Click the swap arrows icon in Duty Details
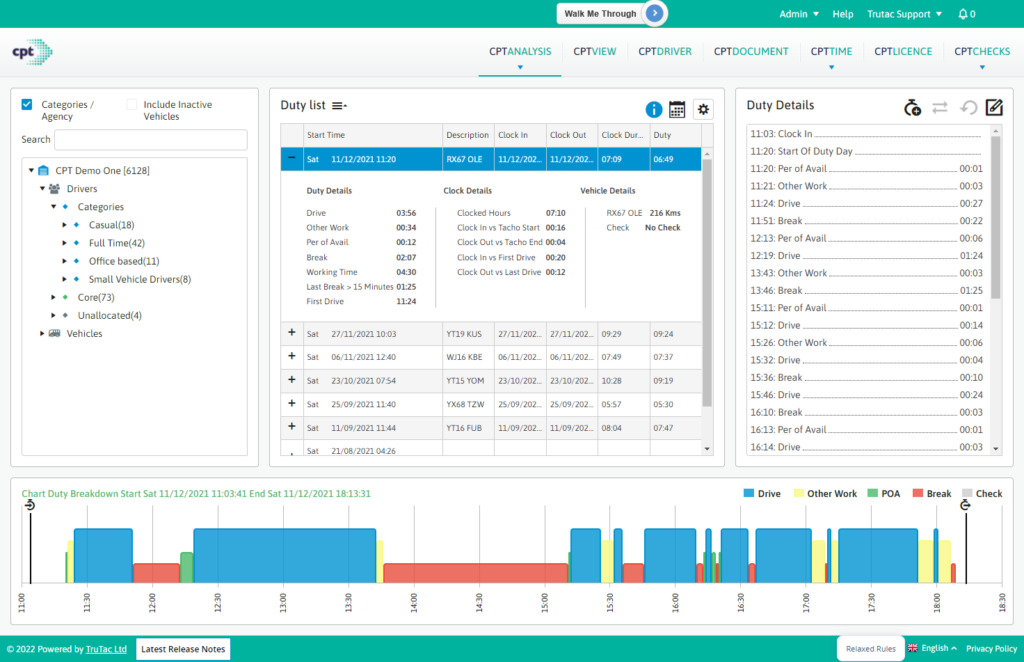 pyautogui.click(x=940, y=107)
